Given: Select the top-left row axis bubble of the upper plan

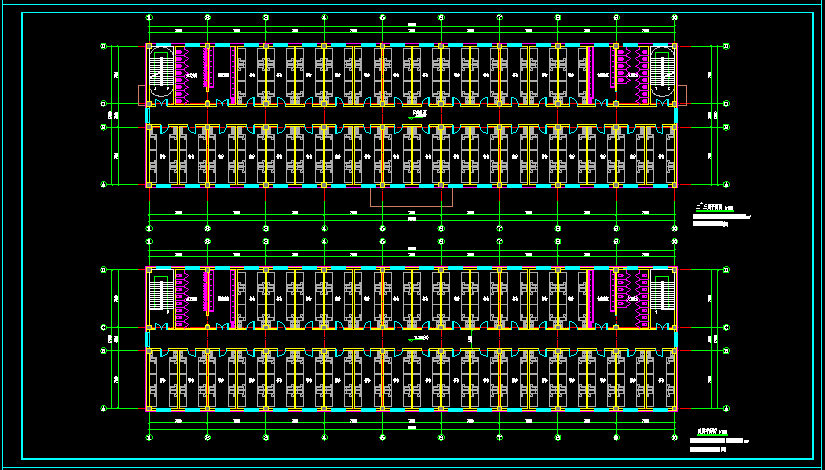Looking at the screenshot, I should 103,46.
